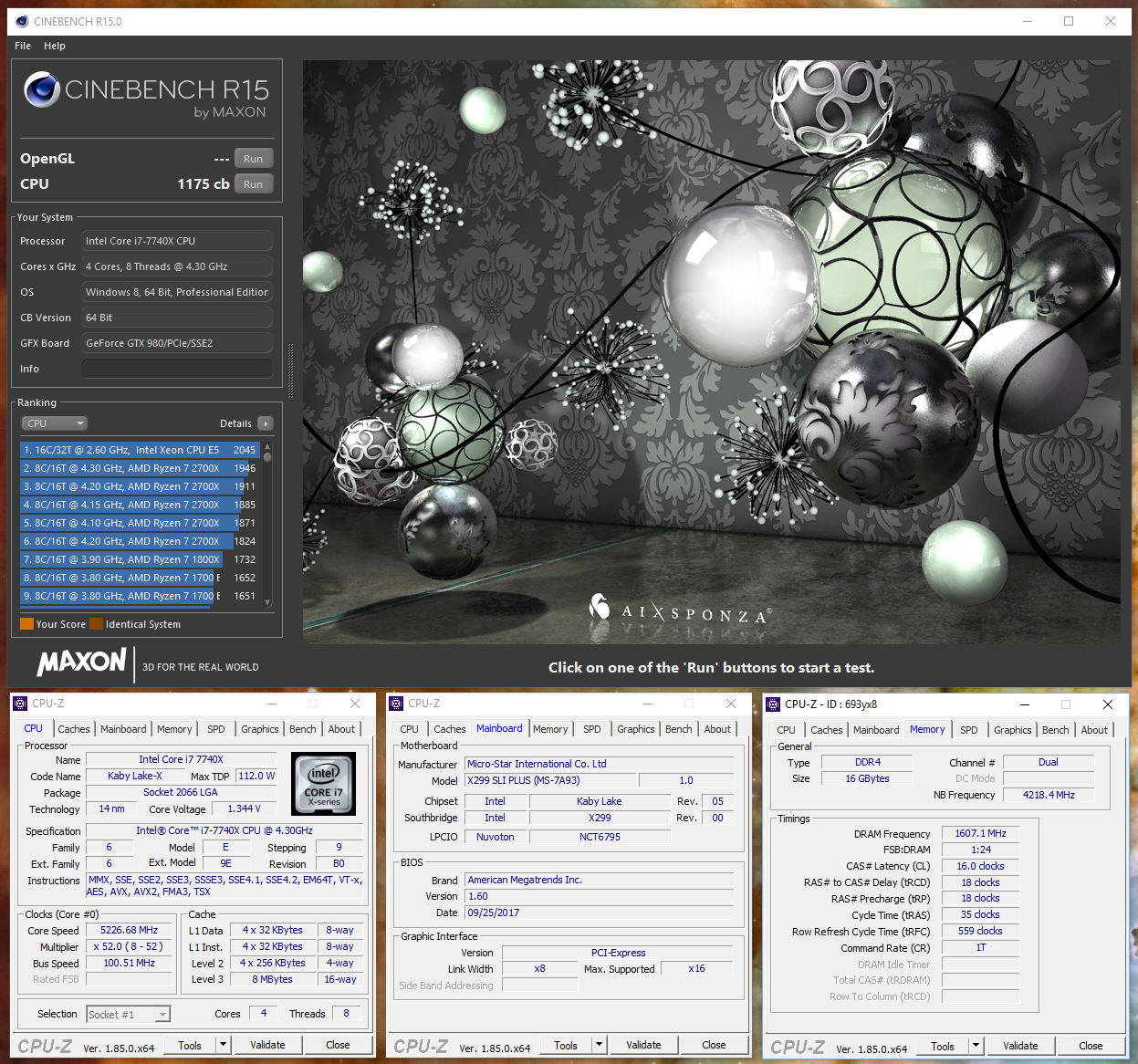Click memory Size value 16 GBytes

pyautogui.click(x=867, y=778)
